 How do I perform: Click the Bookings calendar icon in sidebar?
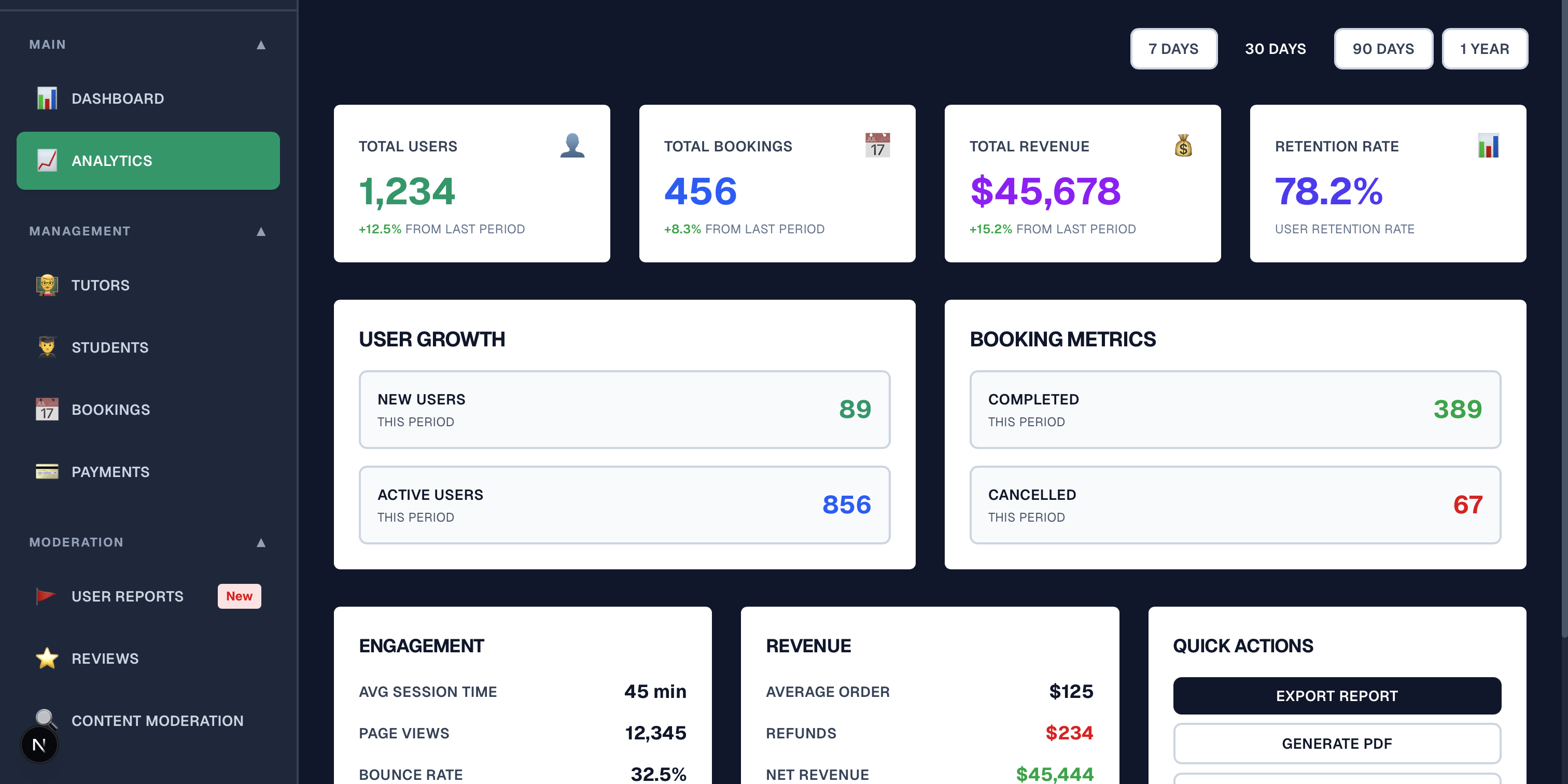[47, 410]
